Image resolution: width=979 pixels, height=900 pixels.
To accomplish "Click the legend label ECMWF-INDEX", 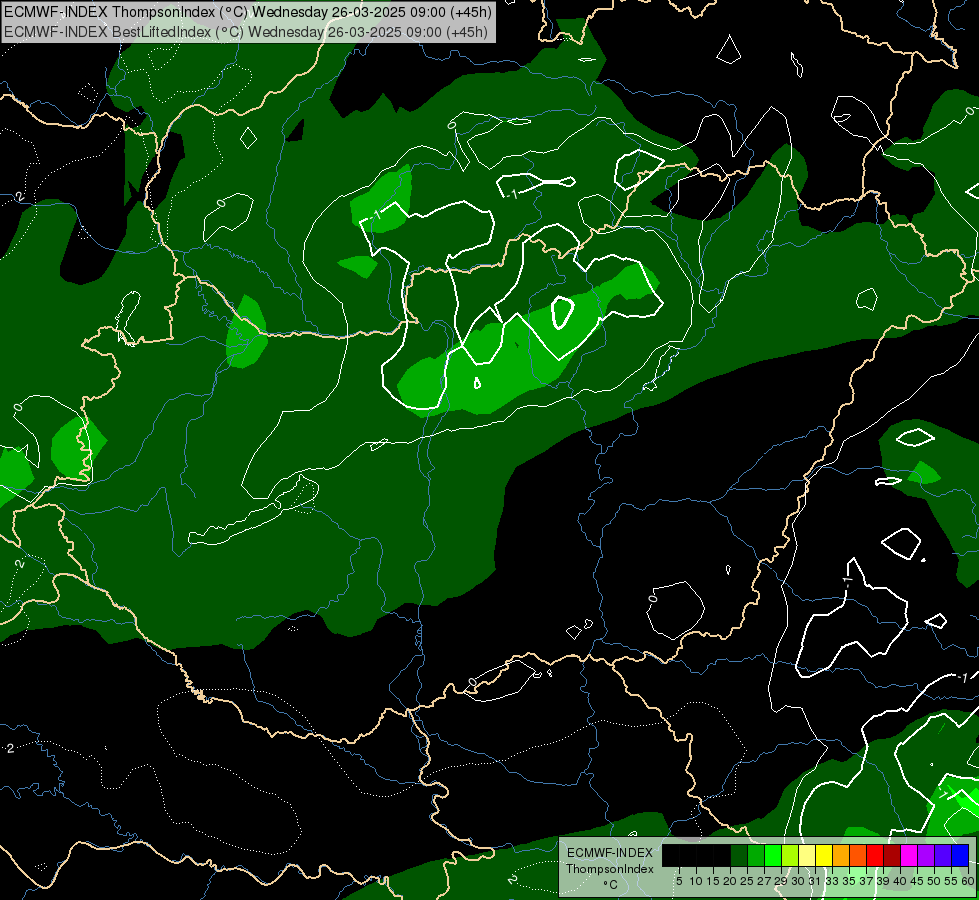I will (x=609, y=853).
